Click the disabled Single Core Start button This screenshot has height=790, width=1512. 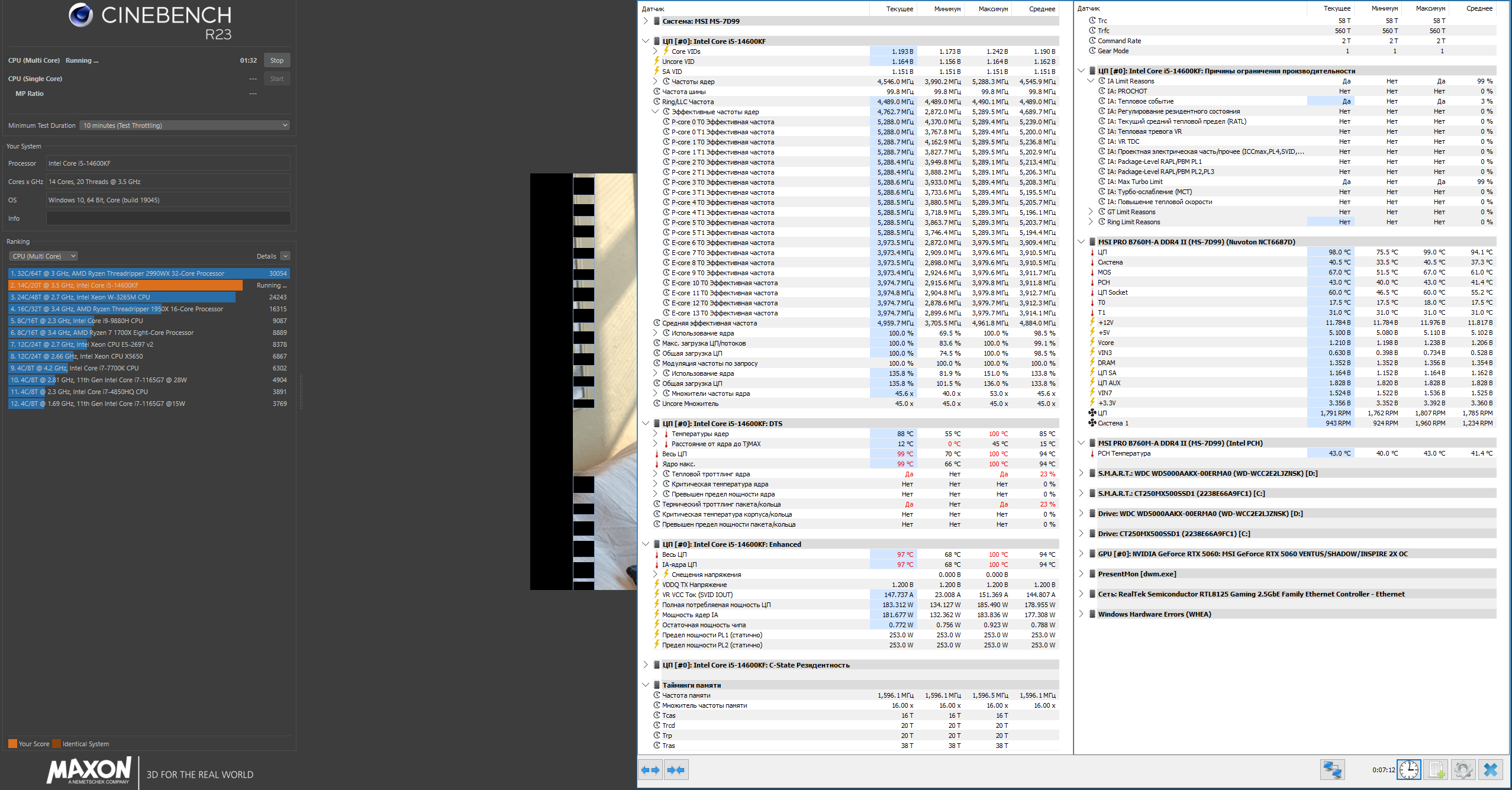[x=276, y=79]
